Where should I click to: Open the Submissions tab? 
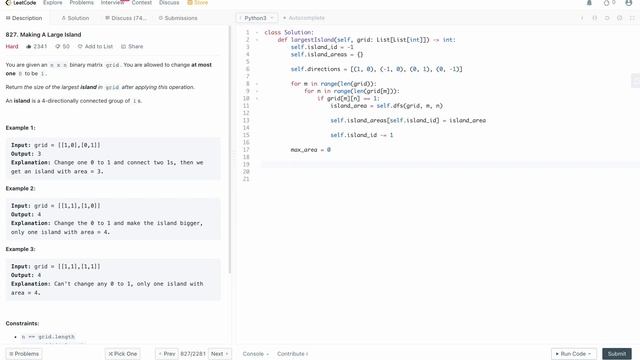coord(178,18)
